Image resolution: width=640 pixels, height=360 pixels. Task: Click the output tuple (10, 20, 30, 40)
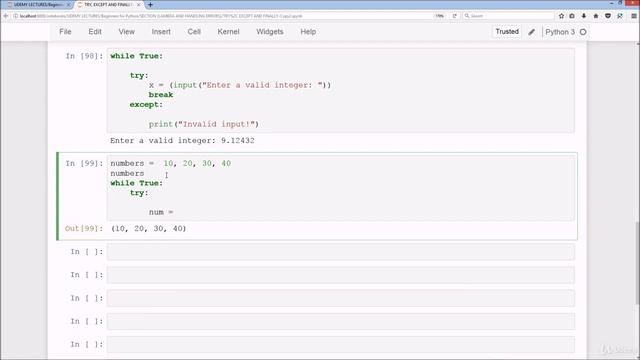click(149, 229)
